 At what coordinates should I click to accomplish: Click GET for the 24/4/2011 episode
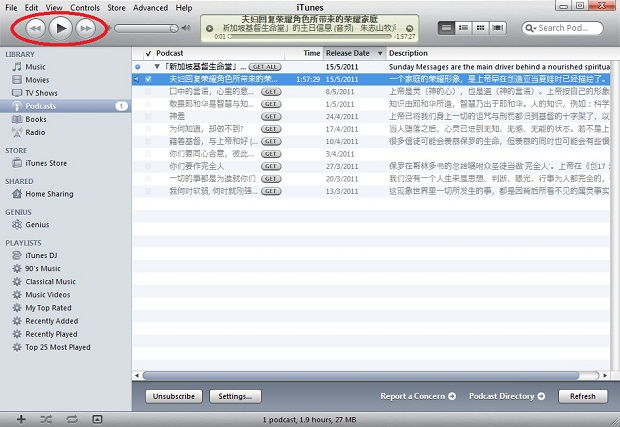(271, 117)
